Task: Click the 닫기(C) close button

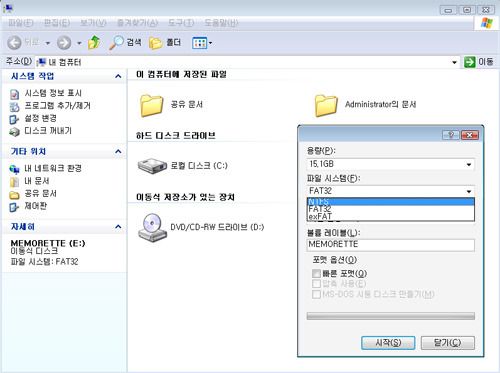Action: (x=448, y=343)
